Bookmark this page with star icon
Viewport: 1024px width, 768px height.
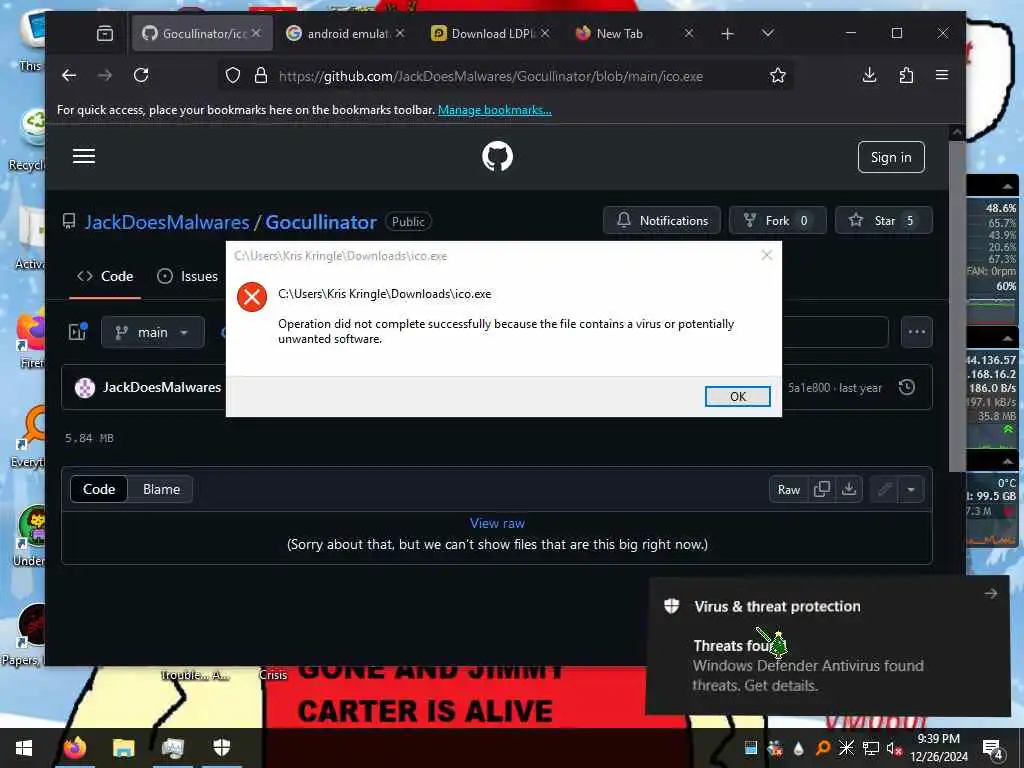tap(777, 76)
